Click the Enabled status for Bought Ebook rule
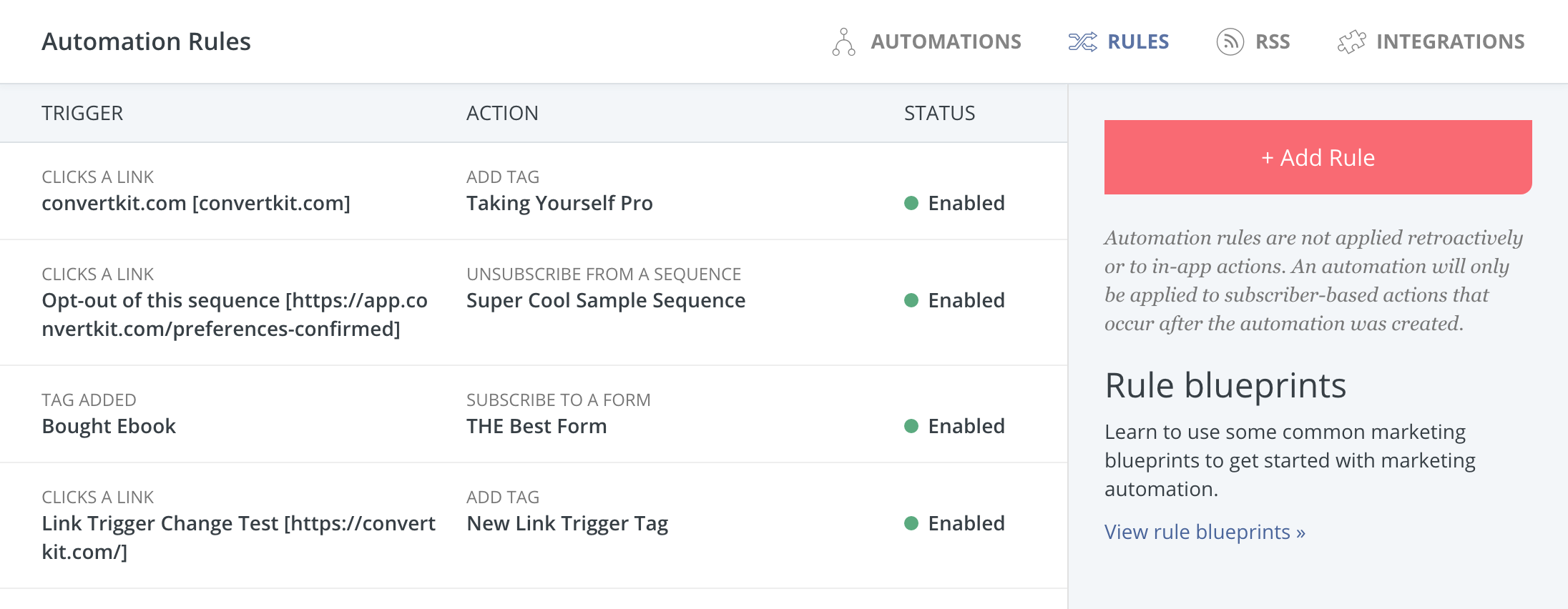The image size is (1568, 609). tap(966, 426)
